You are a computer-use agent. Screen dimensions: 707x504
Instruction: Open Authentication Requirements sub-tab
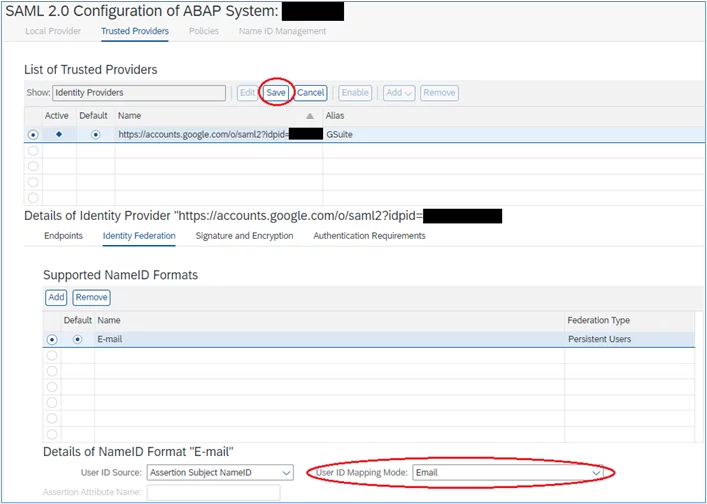tap(369, 236)
